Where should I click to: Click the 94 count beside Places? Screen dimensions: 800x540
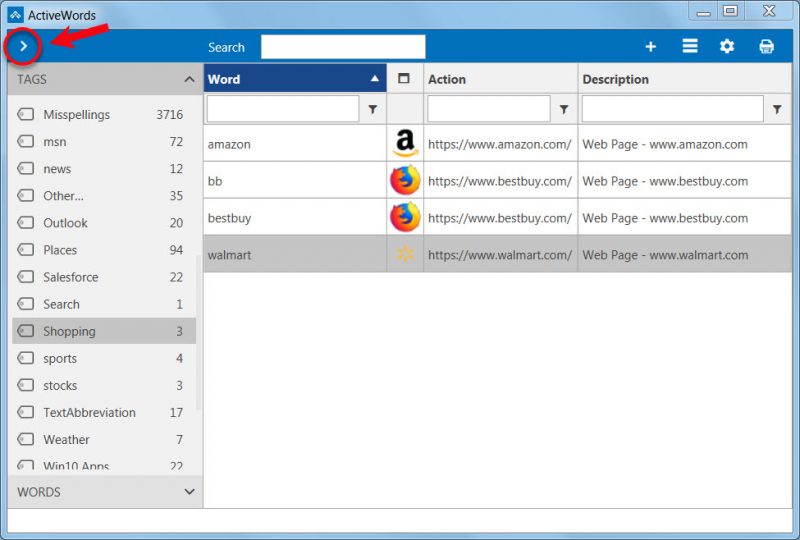pyautogui.click(x=176, y=250)
